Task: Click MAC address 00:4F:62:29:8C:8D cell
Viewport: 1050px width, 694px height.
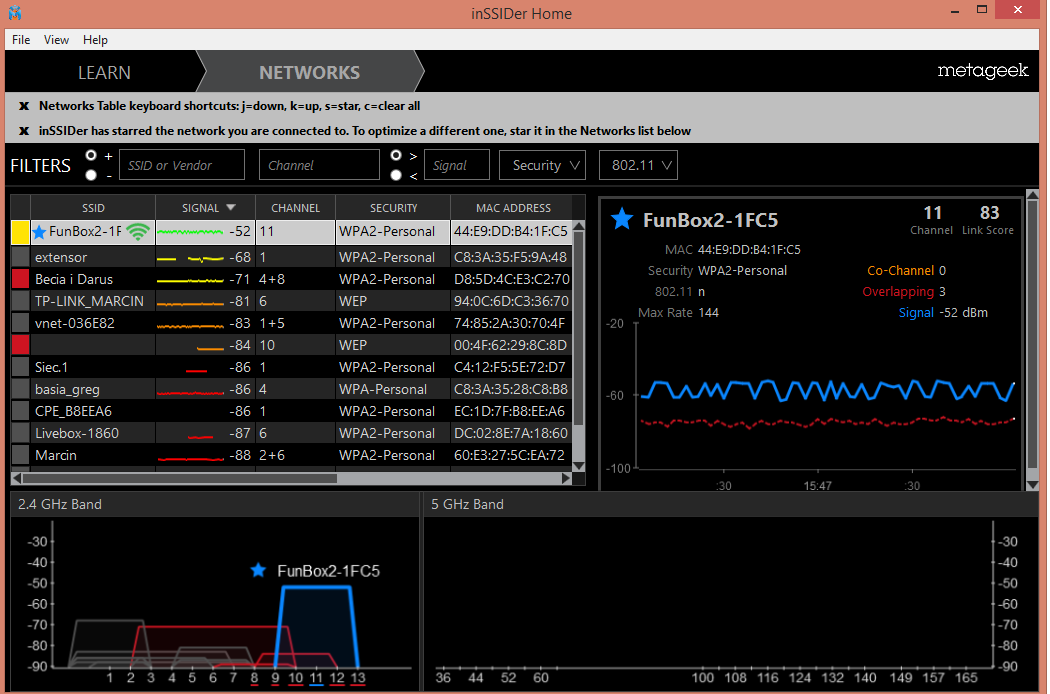Action: pyautogui.click(x=510, y=345)
